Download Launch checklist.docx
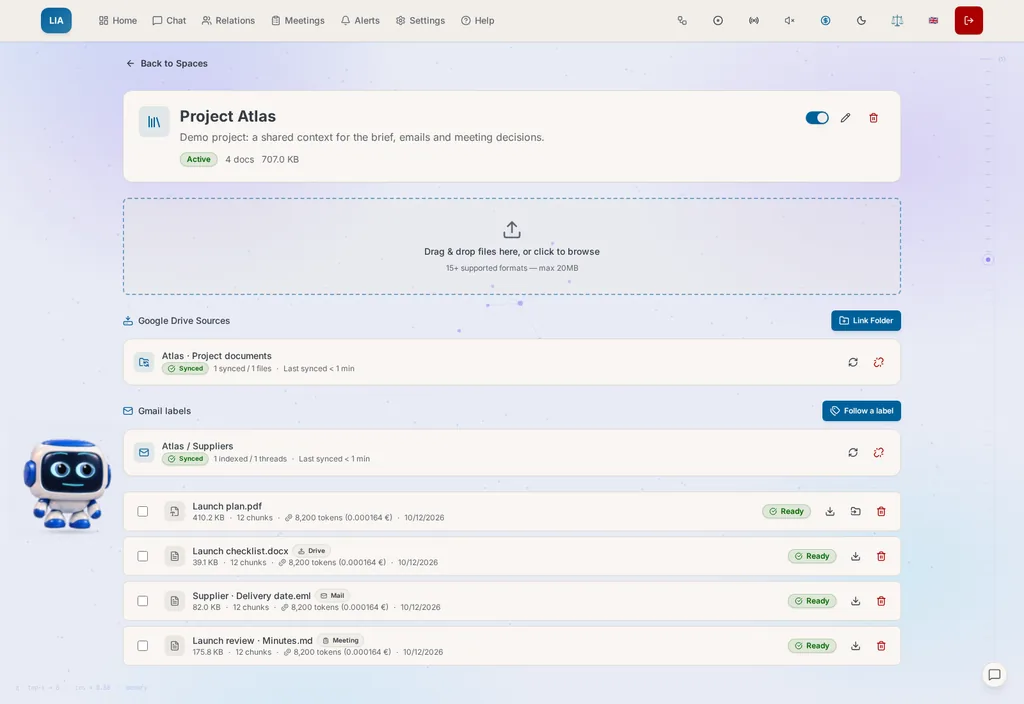The image size is (1024, 704). 856,556
